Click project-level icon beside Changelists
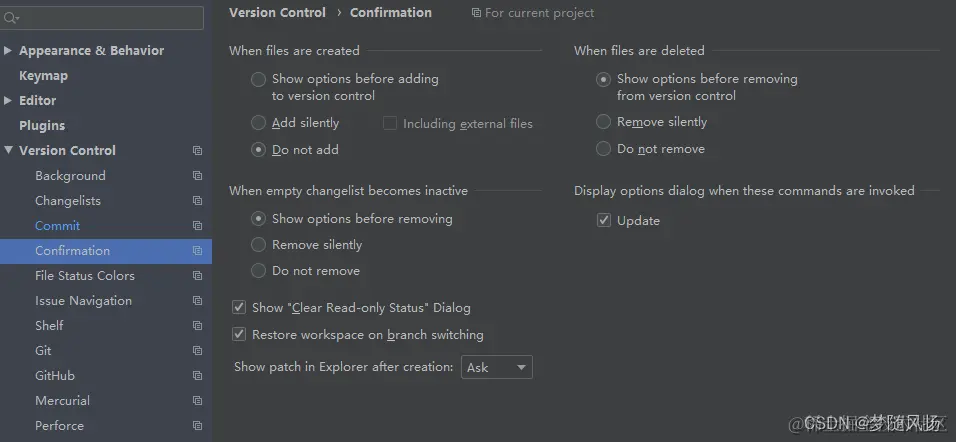The width and height of the screenshot is (956, 442). coord(197,201)
